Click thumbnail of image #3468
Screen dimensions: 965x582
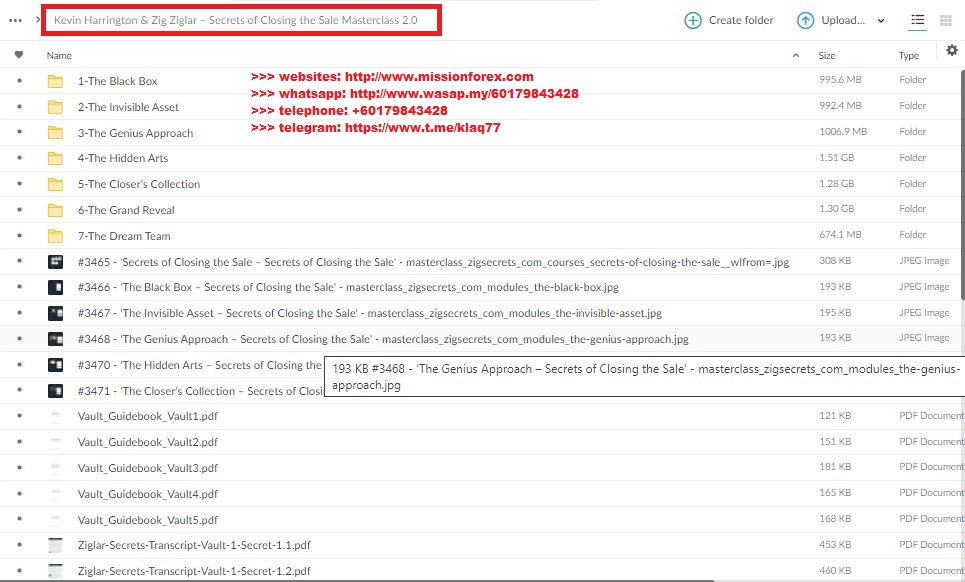(x=55, y=339)
